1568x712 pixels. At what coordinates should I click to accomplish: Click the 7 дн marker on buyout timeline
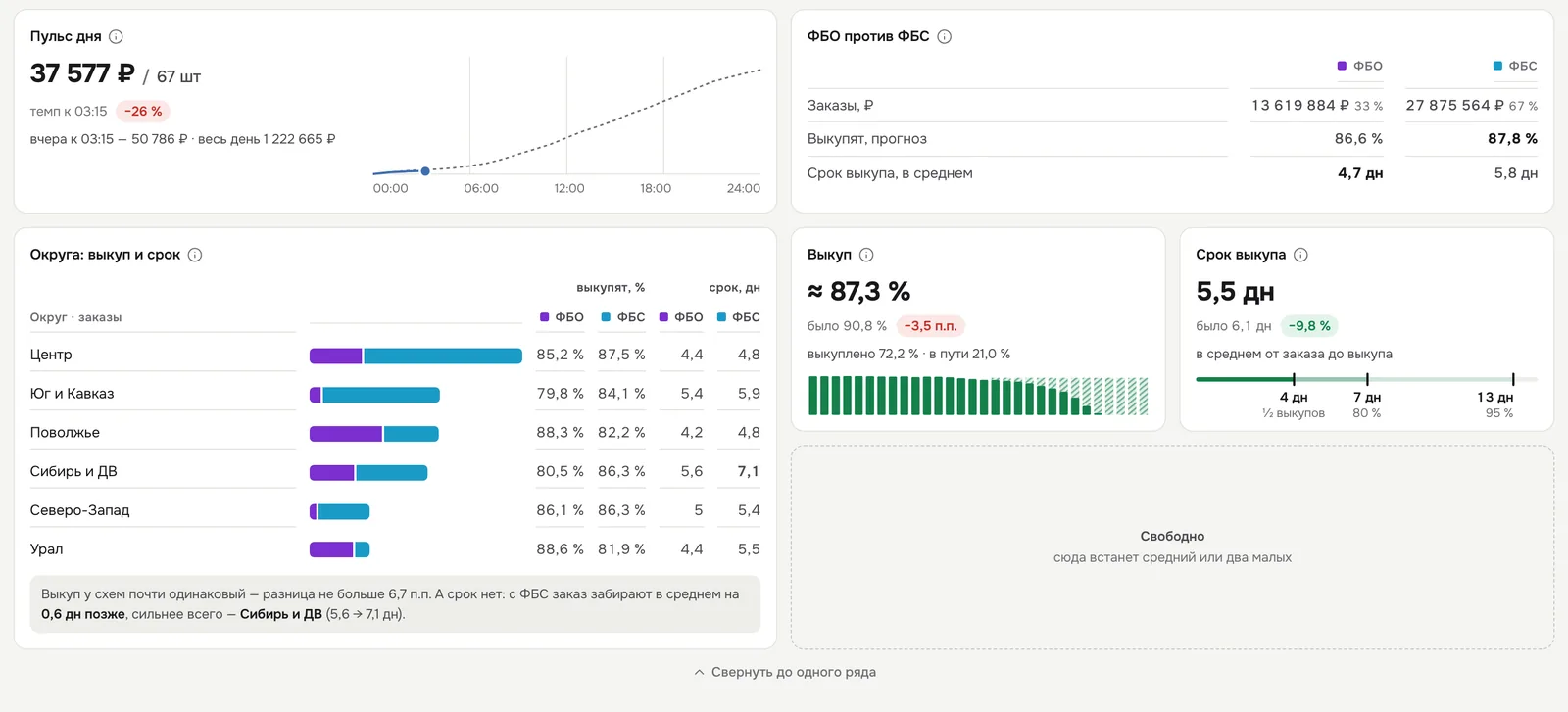pos(1367,397)
